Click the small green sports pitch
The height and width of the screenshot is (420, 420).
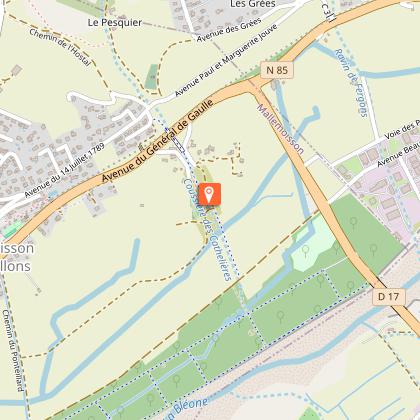pyautogui.click(x=12, y=229)
